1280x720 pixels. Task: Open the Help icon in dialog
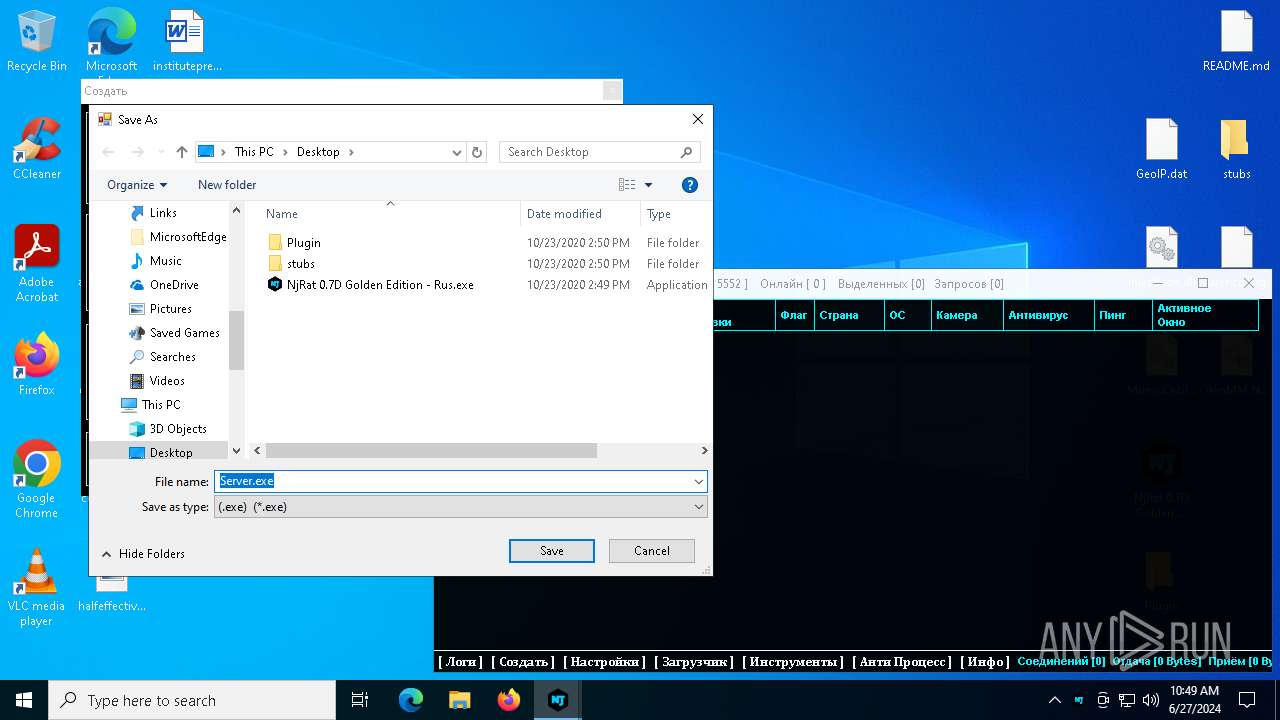point(689,185)
